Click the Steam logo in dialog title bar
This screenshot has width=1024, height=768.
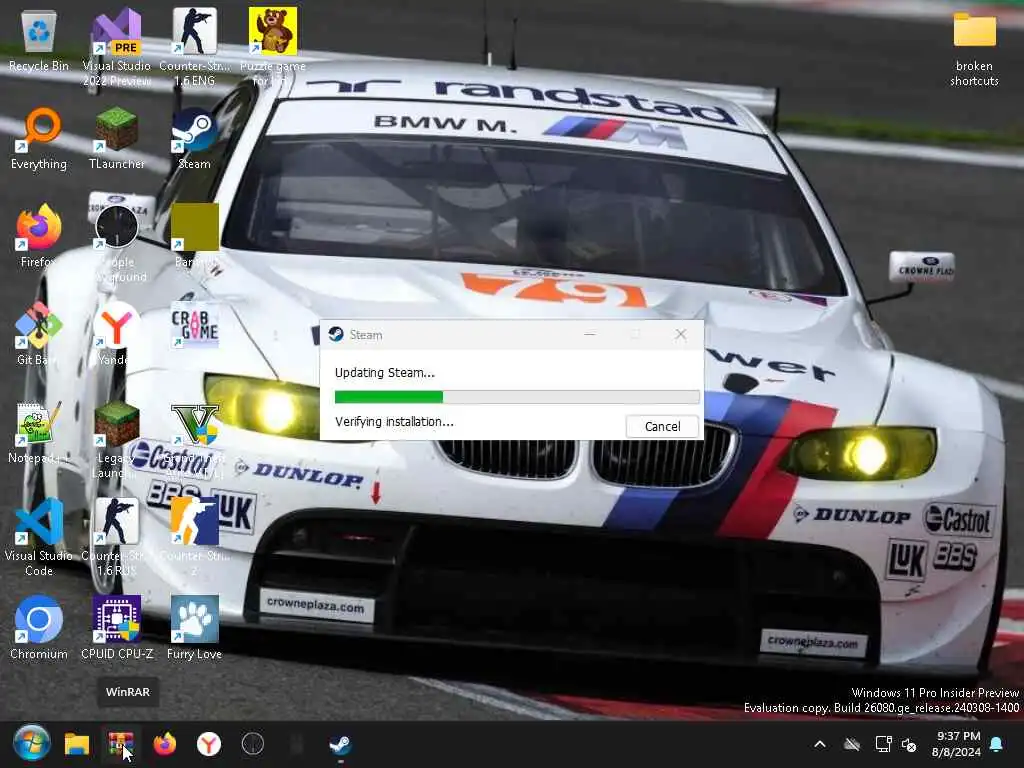tap(336, 334)
